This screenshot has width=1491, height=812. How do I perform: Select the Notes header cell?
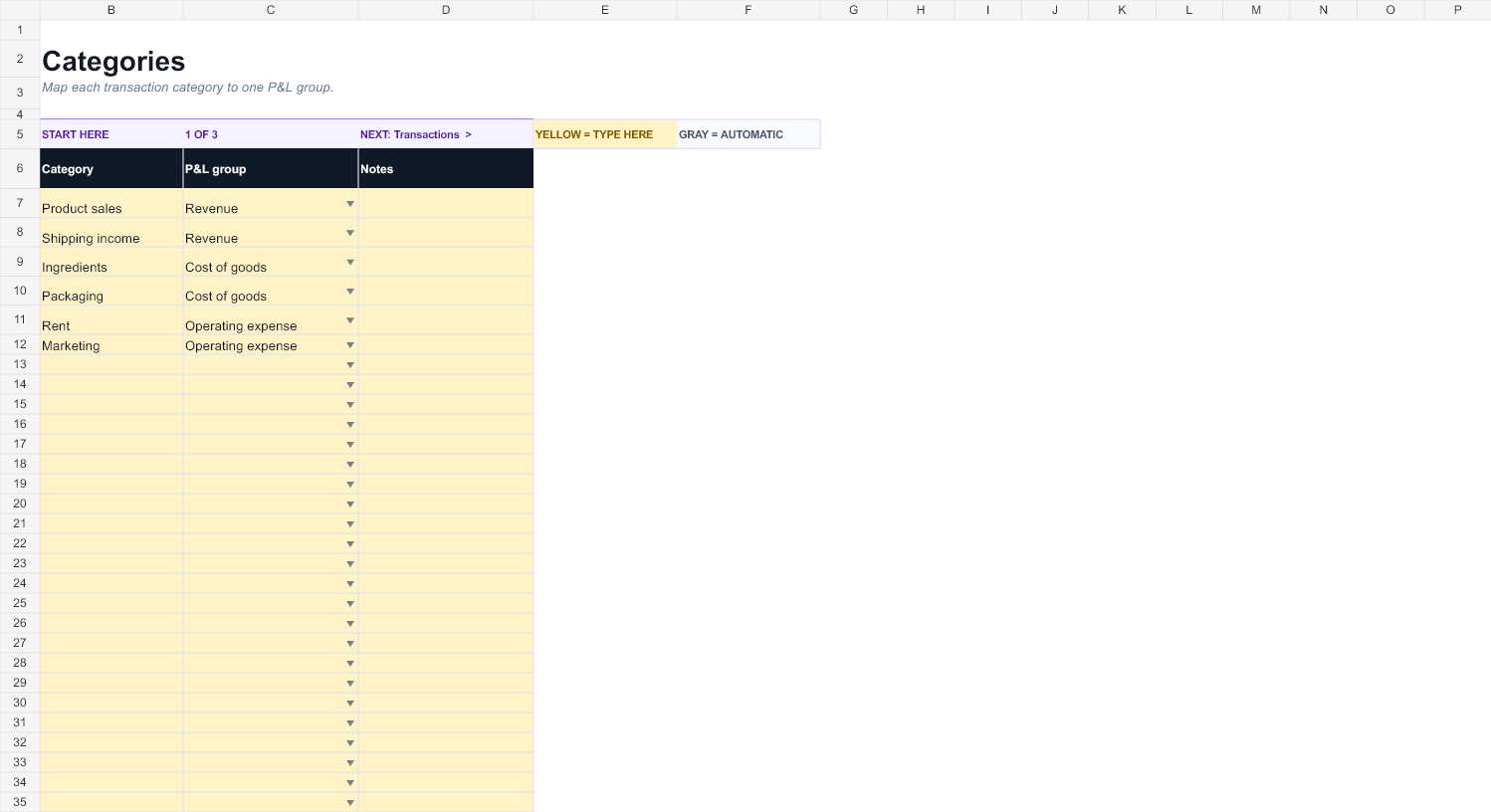pos(446,169)
